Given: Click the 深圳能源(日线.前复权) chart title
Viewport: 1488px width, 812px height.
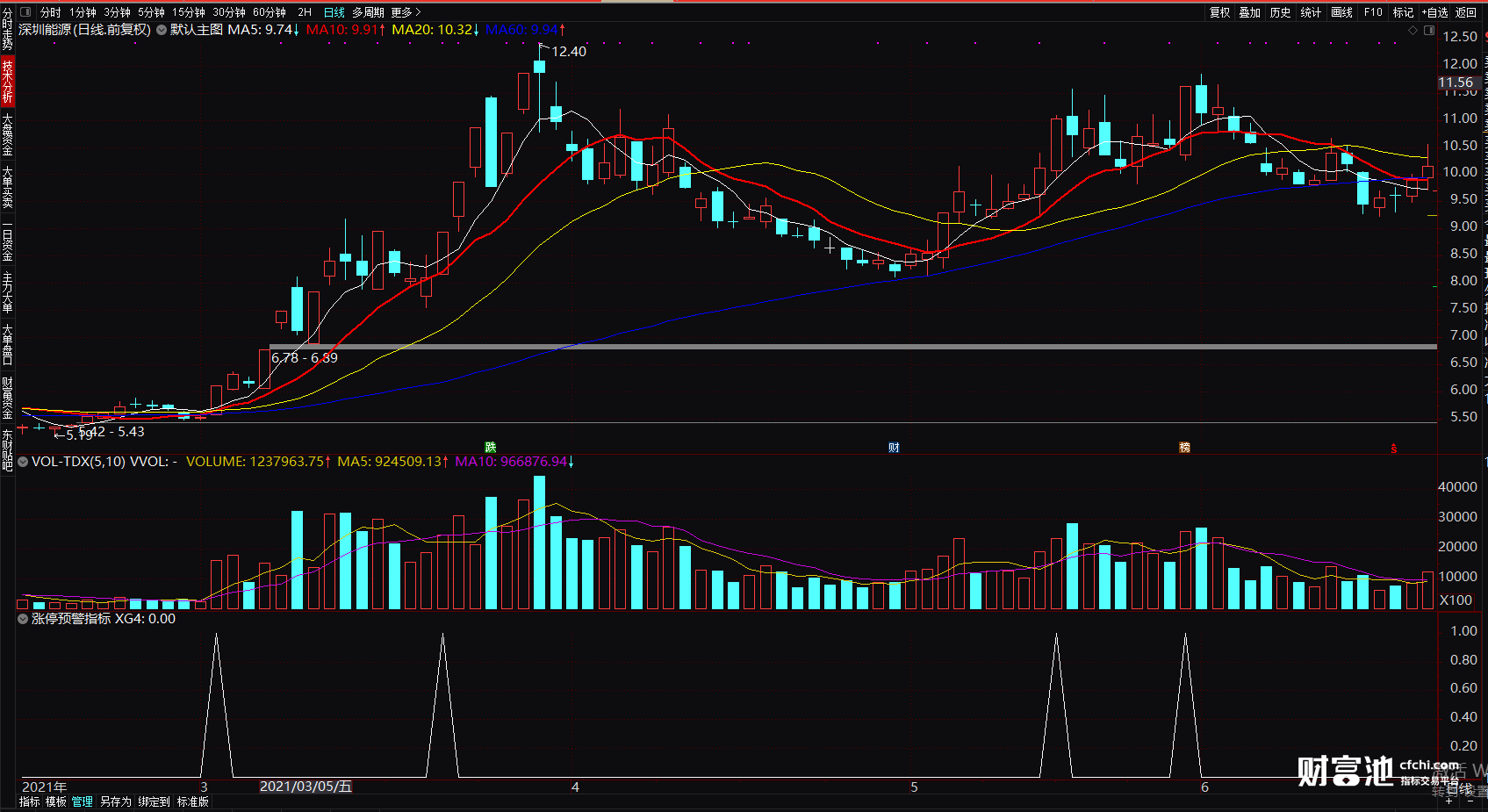Looking at the screenshot, I should (x=85, y=30).
